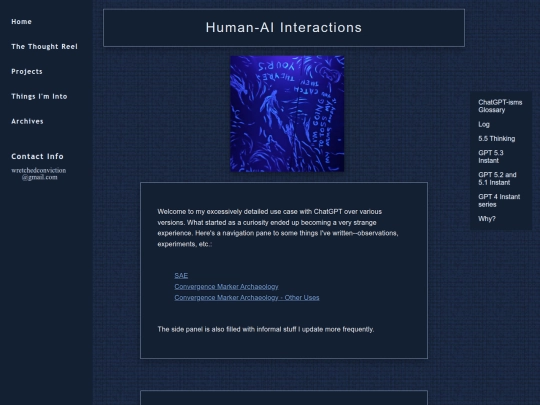The height and width of the screenshot is (405, 540).
Task: Click the wretchedconviction@gmail.com email address
Action: (x=39, y=174)
